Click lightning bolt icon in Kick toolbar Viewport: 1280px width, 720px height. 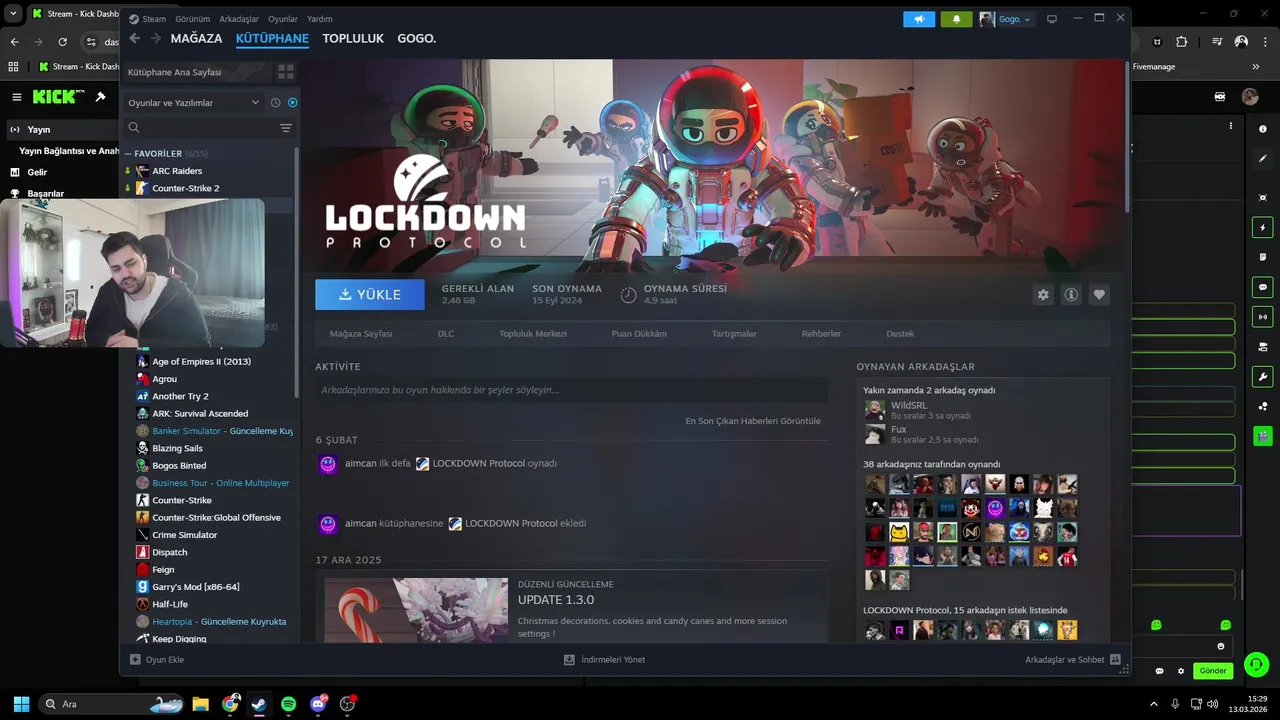click(x=1262, y=228)
